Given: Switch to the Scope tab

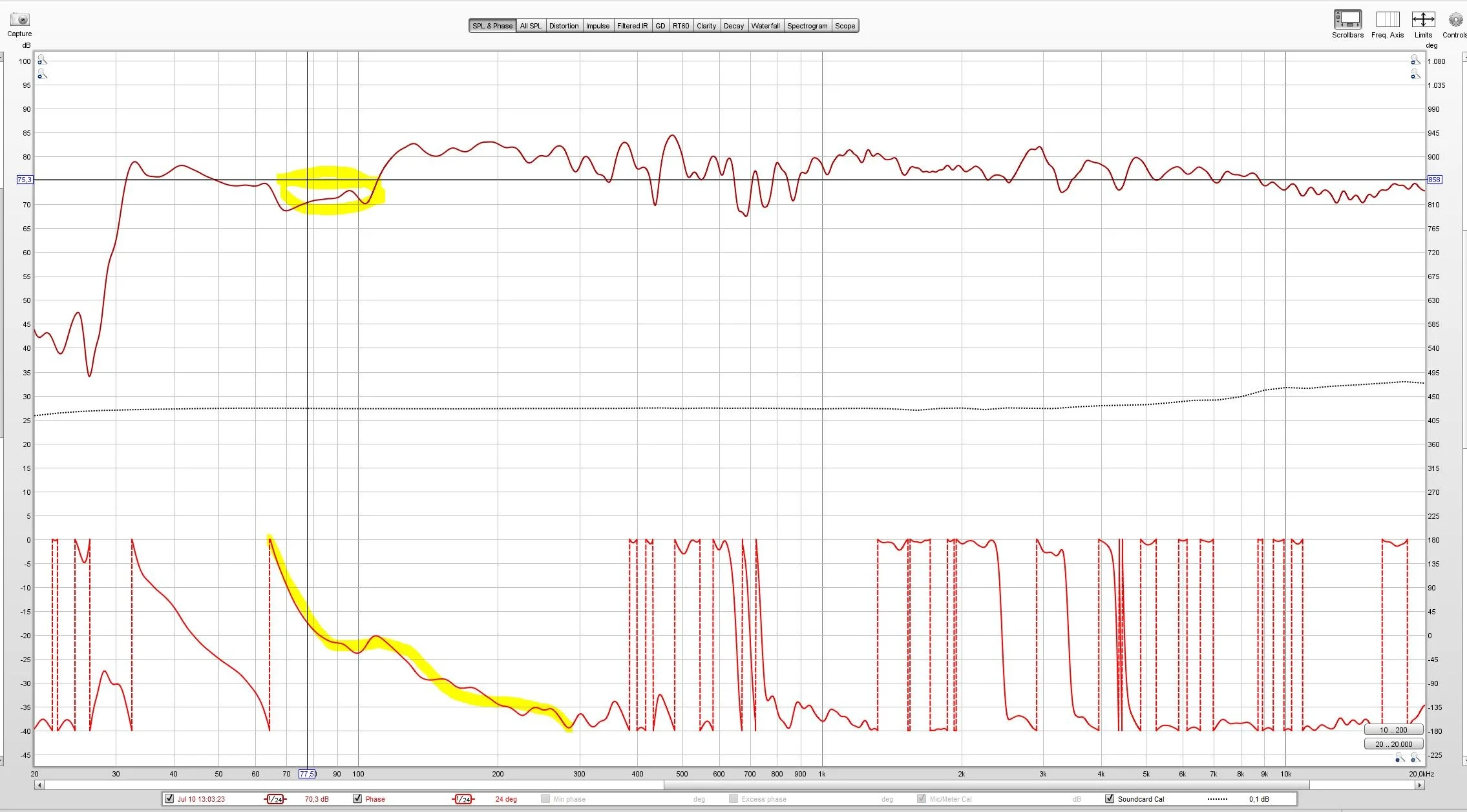Looking at the screenshot, I should click(845, 26).
